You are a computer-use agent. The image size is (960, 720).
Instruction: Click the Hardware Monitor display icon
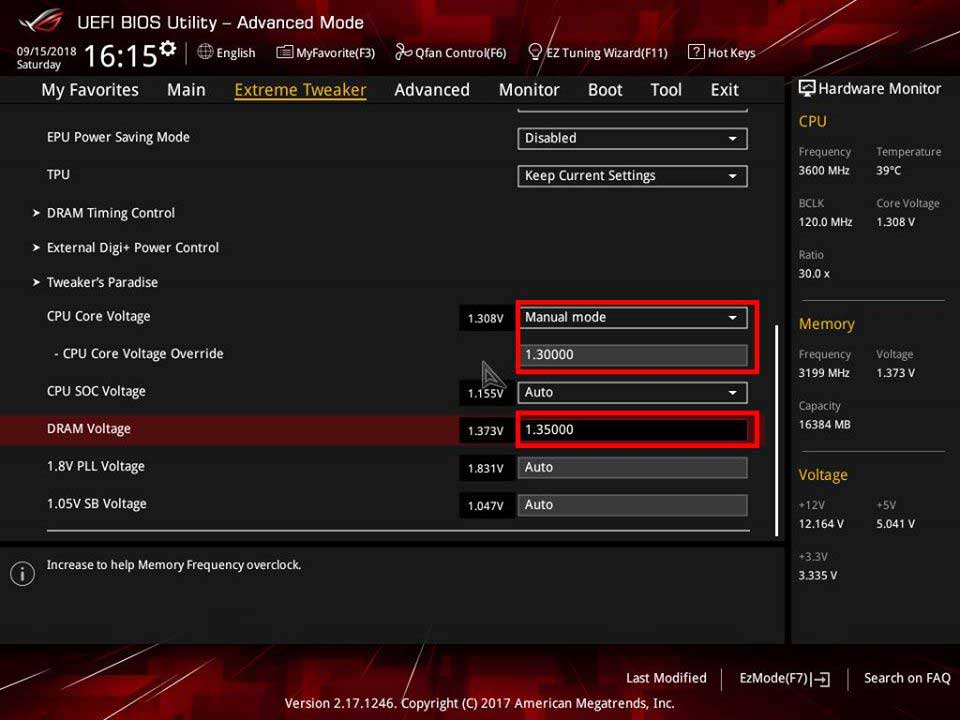806,88
